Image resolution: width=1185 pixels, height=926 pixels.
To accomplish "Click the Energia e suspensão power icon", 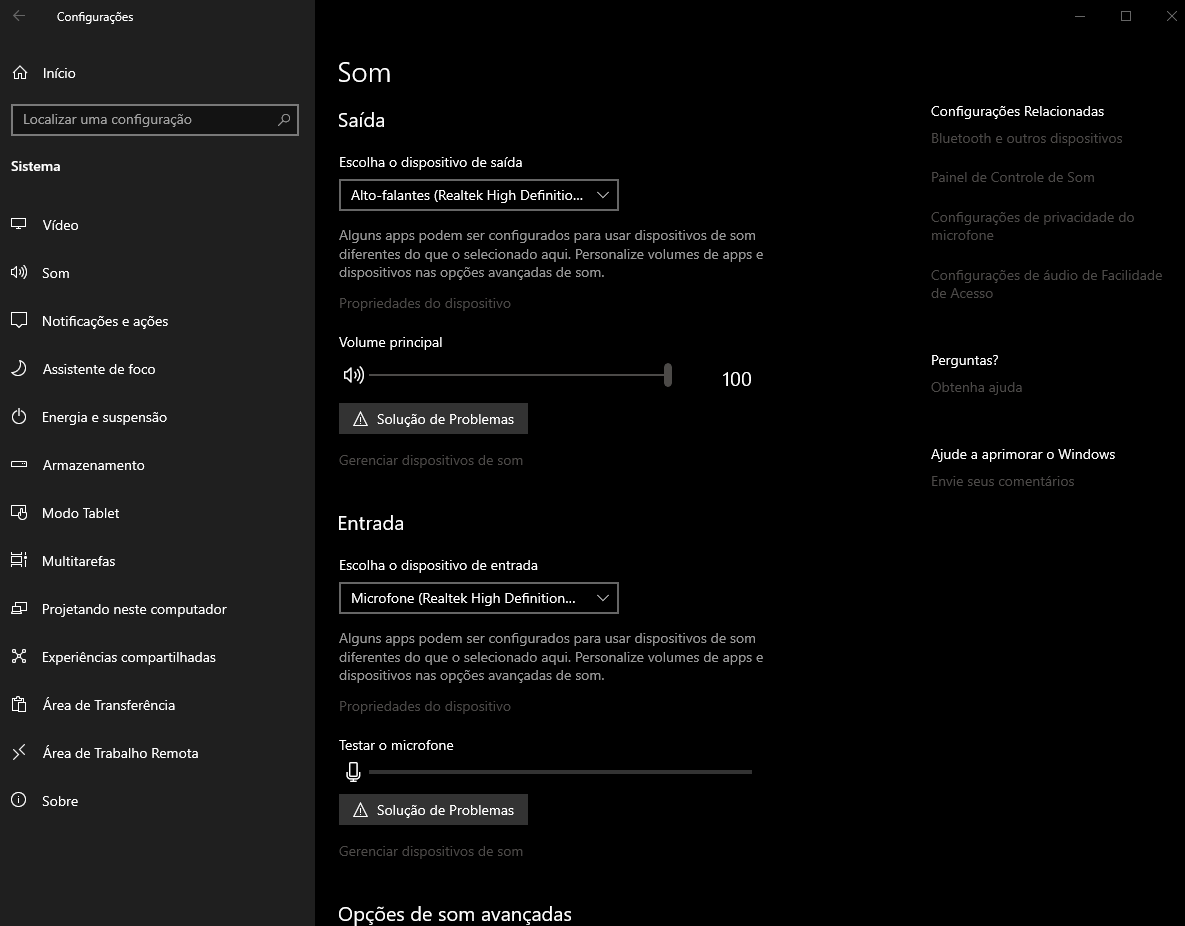I will (19, 417).
